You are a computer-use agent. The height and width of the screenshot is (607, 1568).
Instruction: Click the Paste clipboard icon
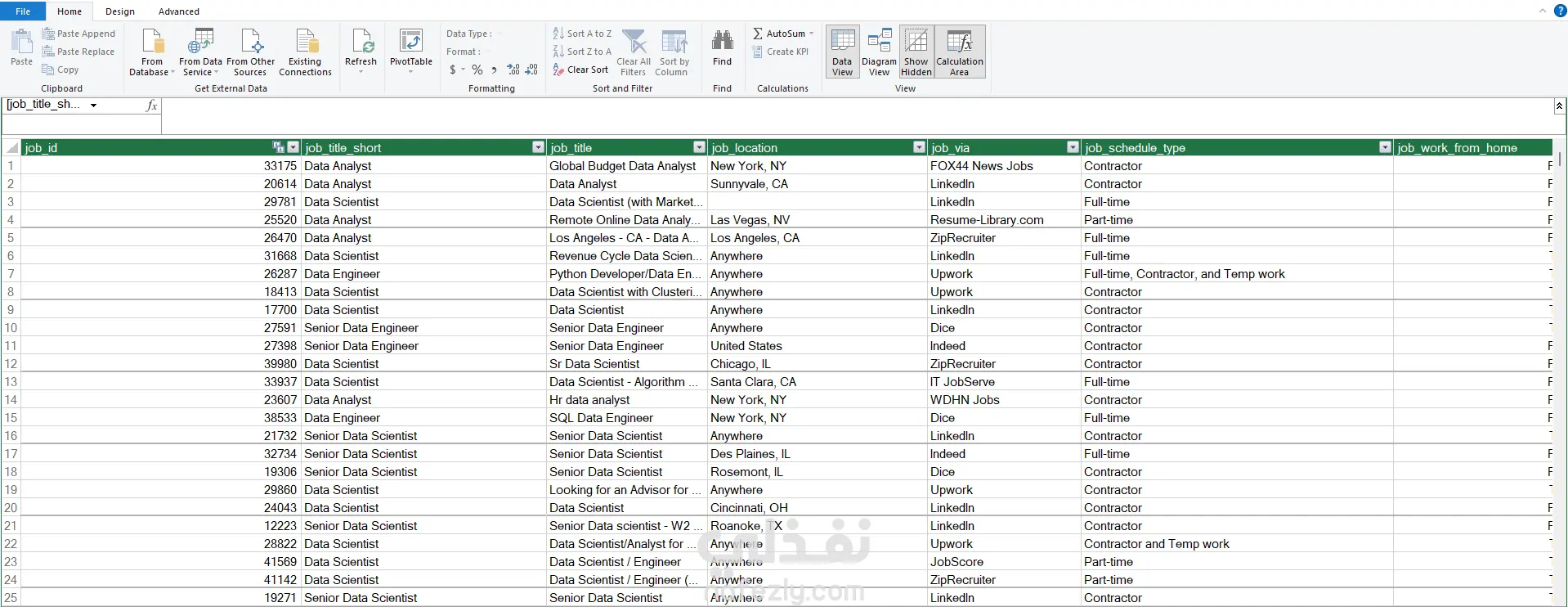[x=21, y=42]
